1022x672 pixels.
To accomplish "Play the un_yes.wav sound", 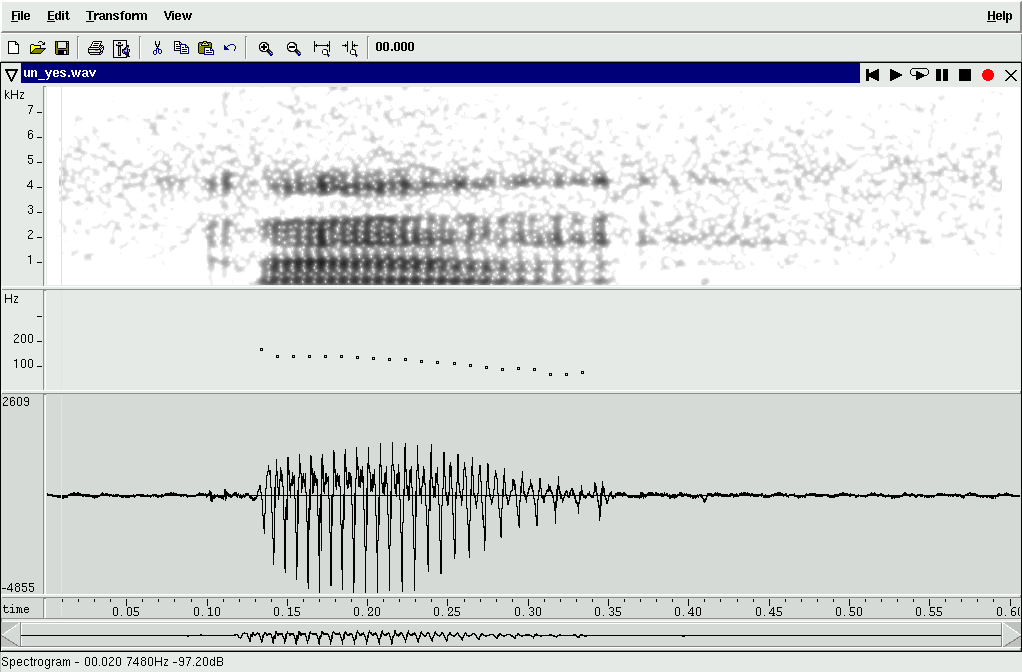I will (x=896, y=75).
